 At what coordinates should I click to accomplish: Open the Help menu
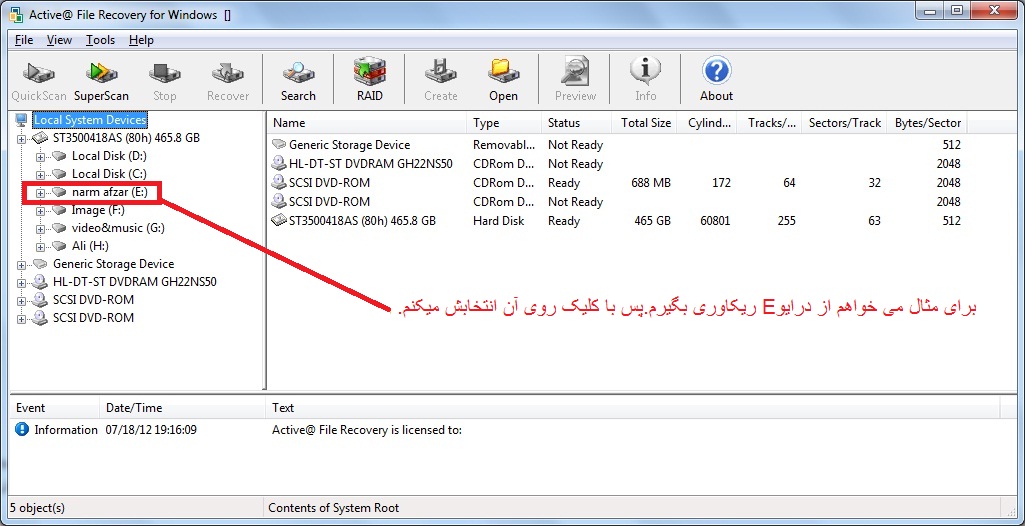(x=141, y=40)
